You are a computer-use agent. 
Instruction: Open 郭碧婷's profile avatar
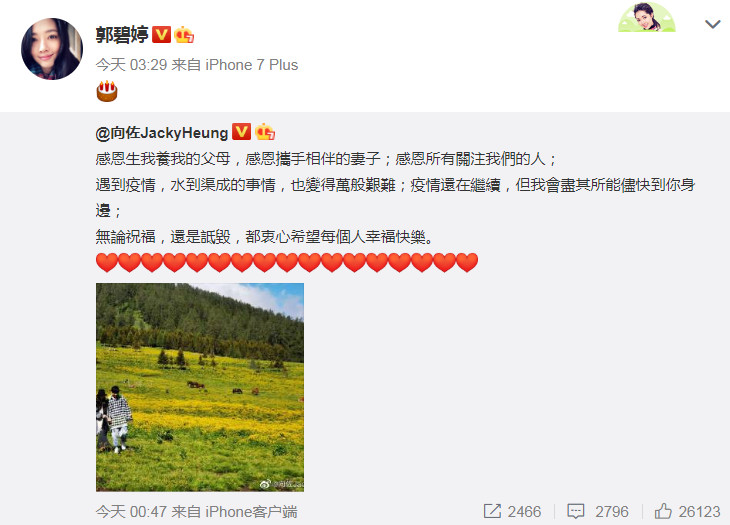pyautogui.click(x=52, y=49)
